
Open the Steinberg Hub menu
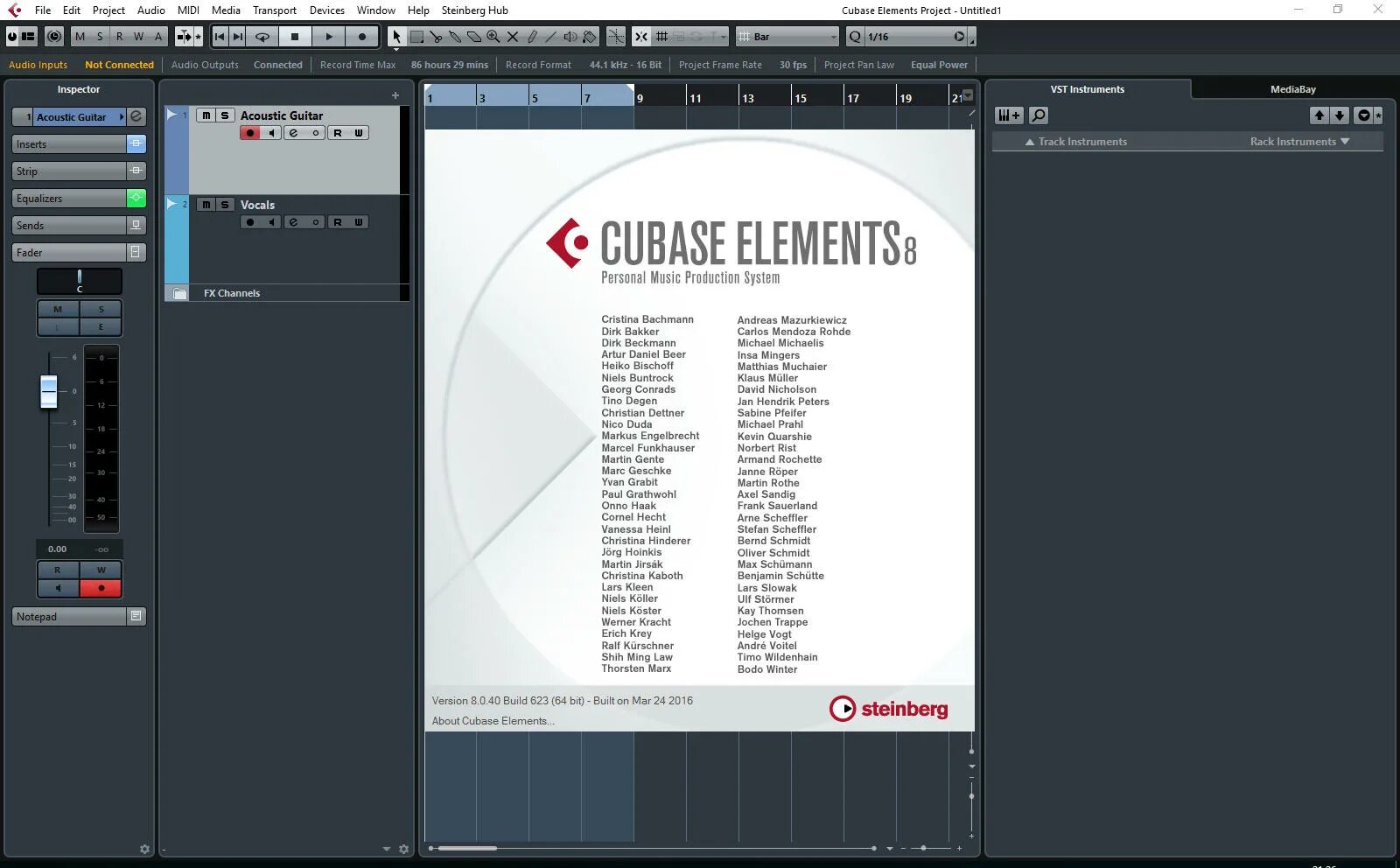[474, 10]
